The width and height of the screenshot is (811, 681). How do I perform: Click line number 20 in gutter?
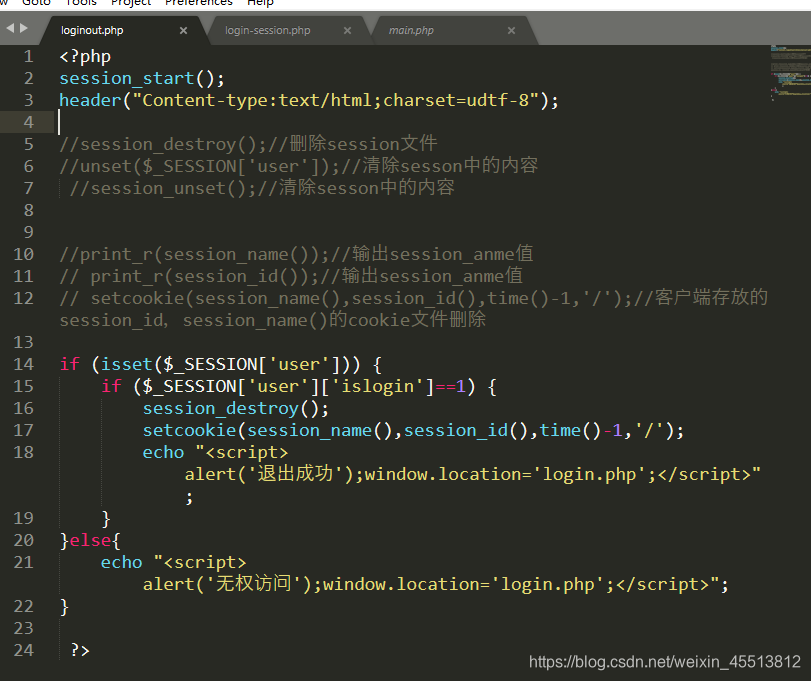tap(23, 540)
